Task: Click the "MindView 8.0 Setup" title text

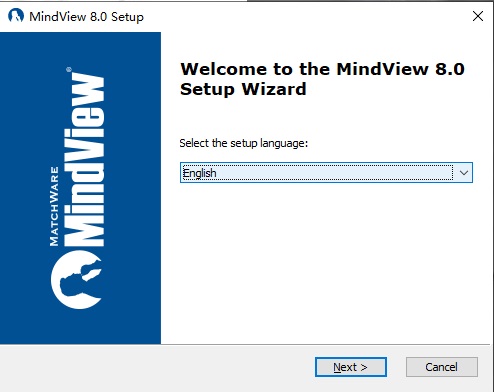Action: tap(86, 17)
